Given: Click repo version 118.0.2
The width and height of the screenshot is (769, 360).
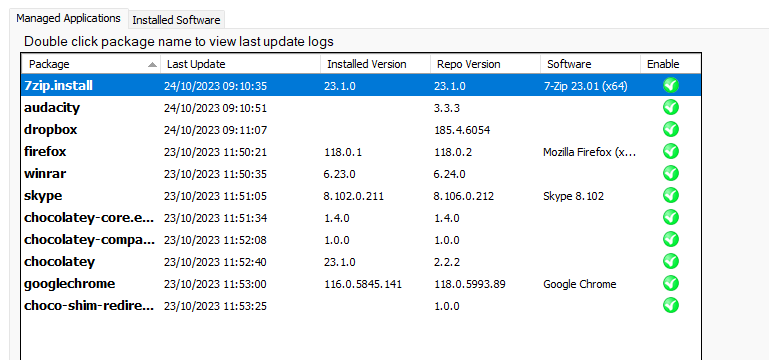Looking at the screenshot, I should (x=453, y=152).
